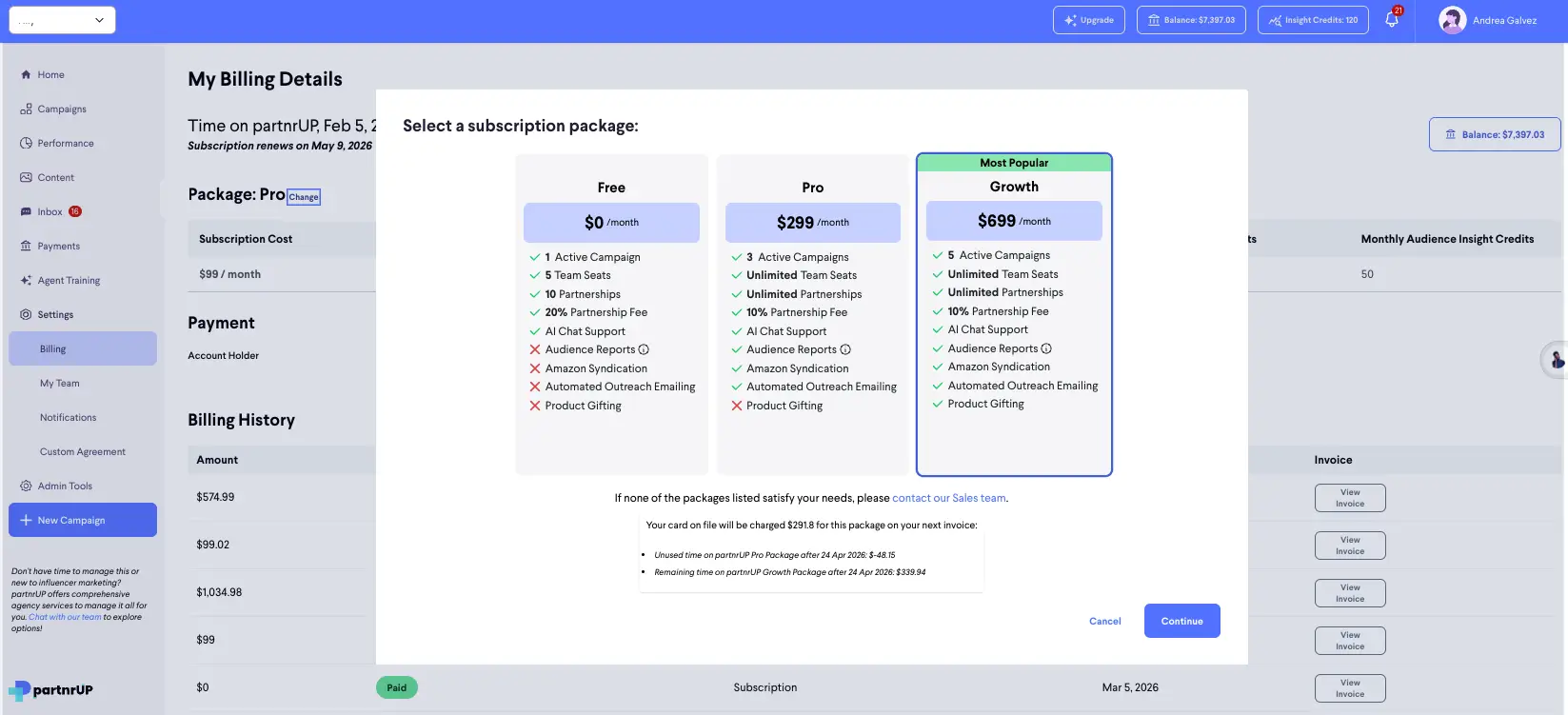Click the $99 / month subscription cost
The height and width of the screenshot is (715, 1568).
tap(229, 274)
